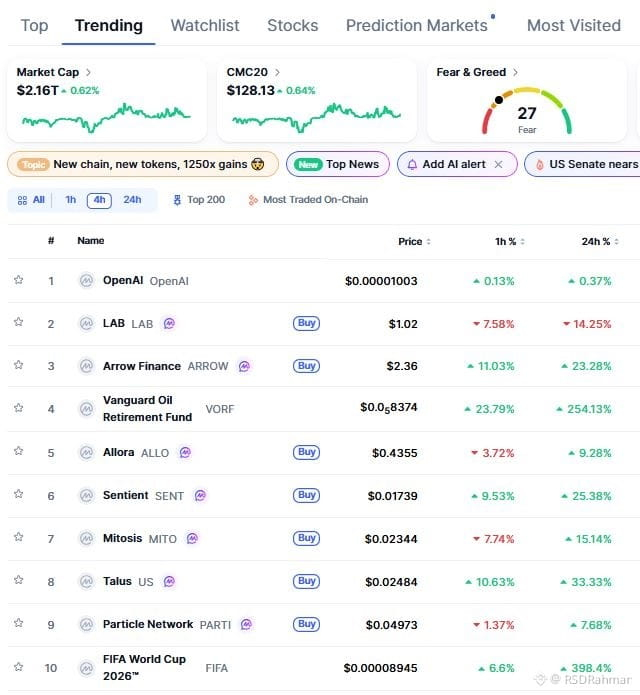Click the Vanguard Oil Retirement Fund logo
The image size is (640, 695).
(86, 409)
